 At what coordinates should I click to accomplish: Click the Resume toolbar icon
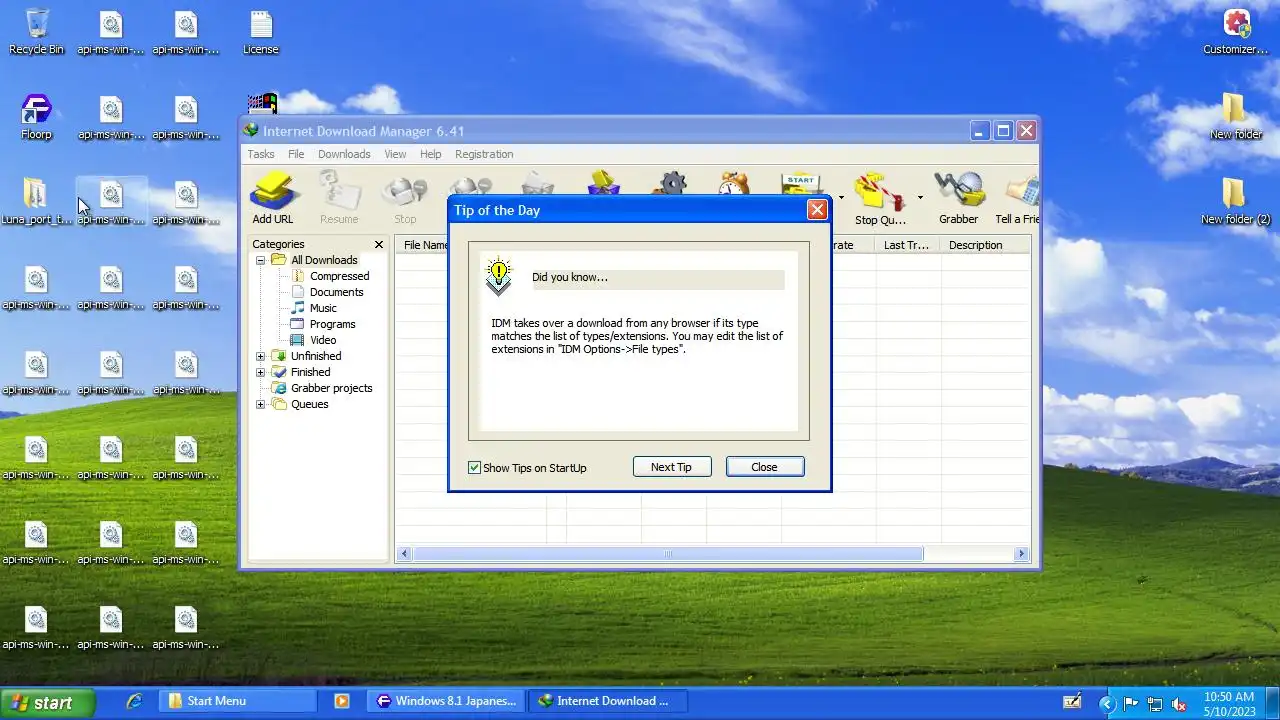click(x=339, y=198)
